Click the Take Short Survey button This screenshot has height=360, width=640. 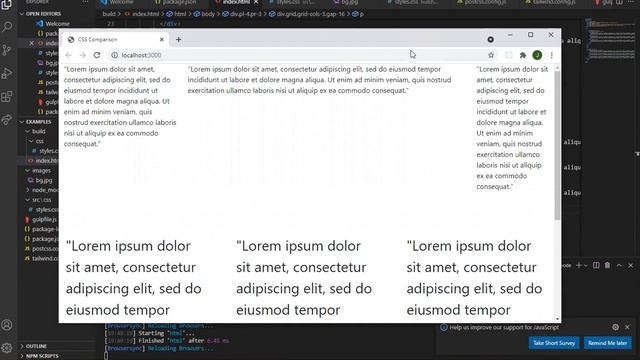pyautogui.click(x=554, y=343)
